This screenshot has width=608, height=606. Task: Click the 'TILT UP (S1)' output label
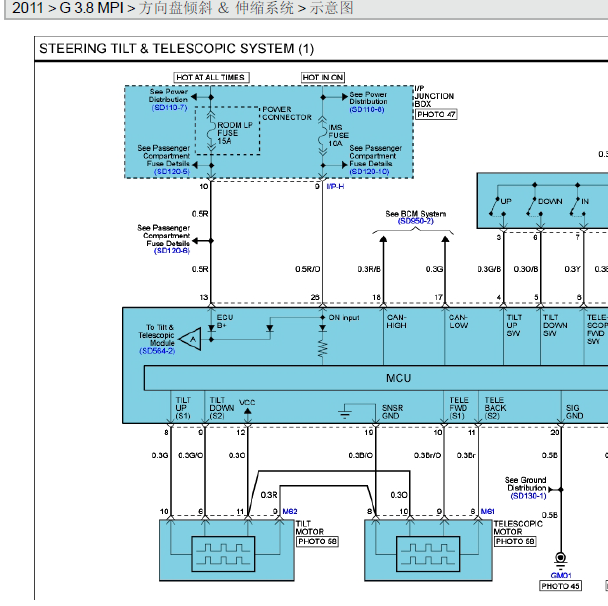[183, 408]
